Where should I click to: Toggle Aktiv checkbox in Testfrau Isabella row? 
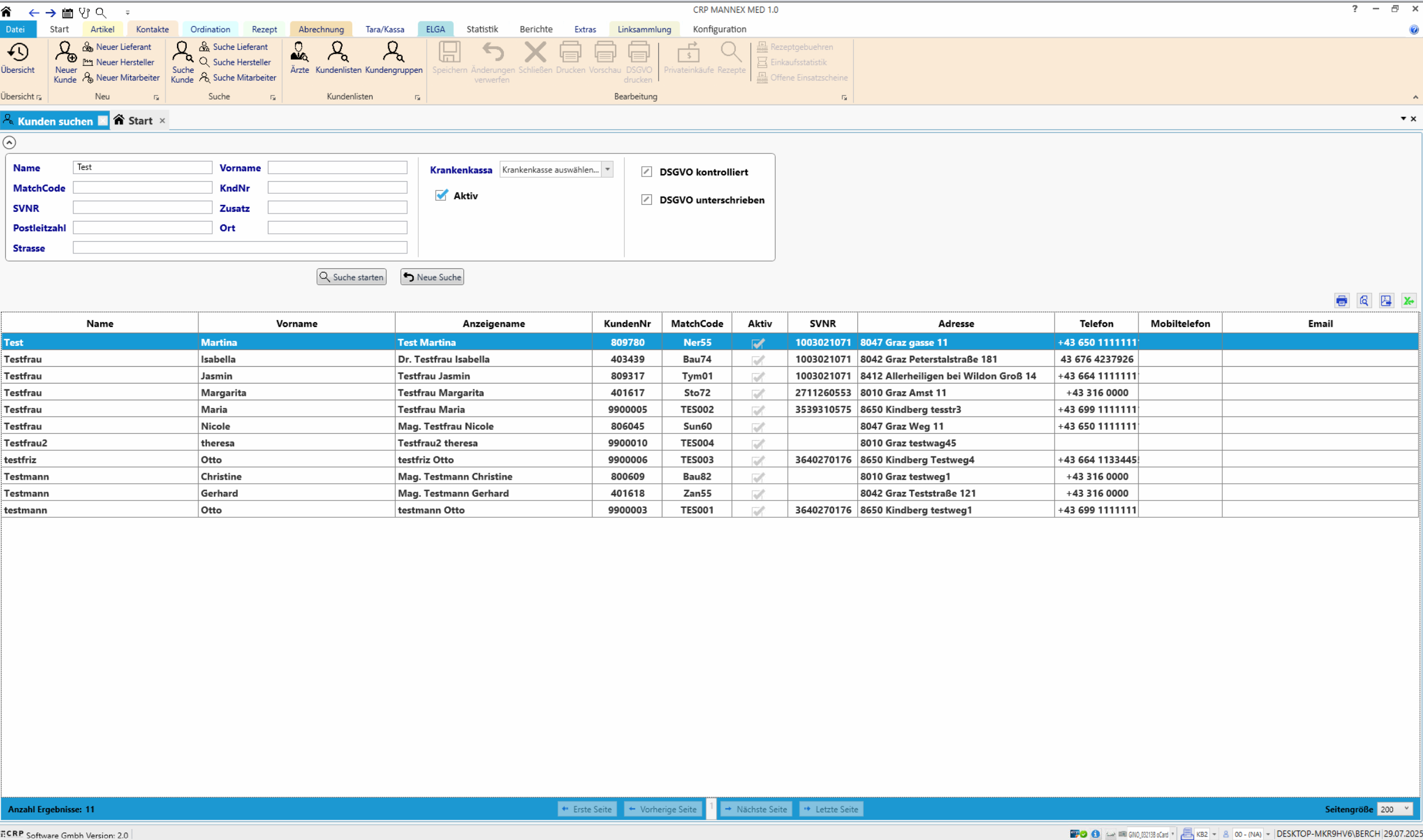tap(758, 360)
